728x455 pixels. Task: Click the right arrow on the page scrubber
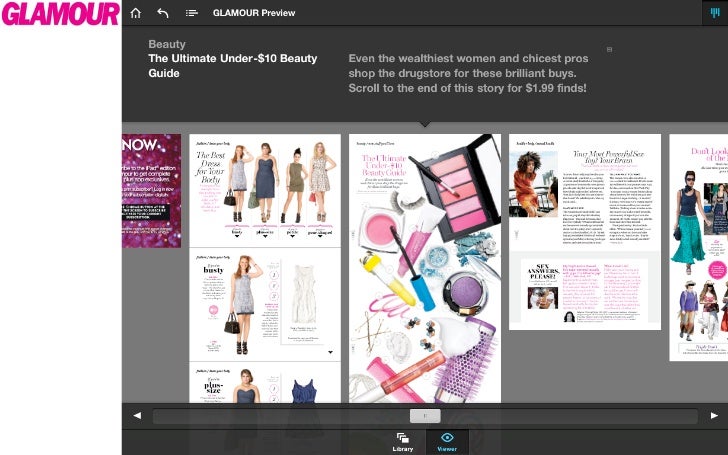714,416
